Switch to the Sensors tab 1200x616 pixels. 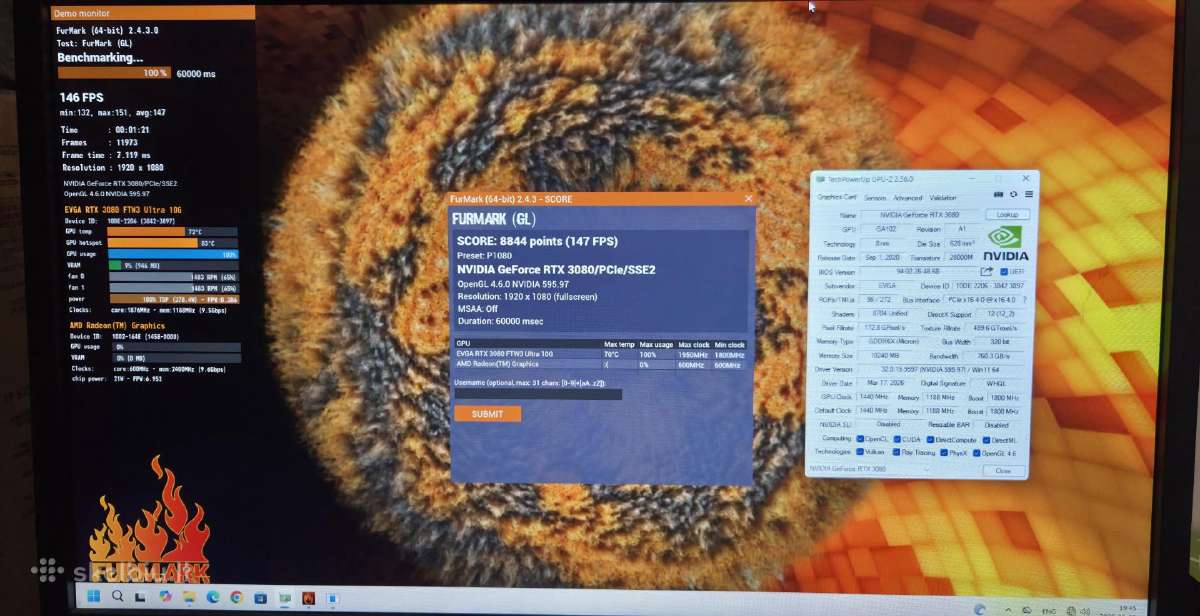pos(875,198)
